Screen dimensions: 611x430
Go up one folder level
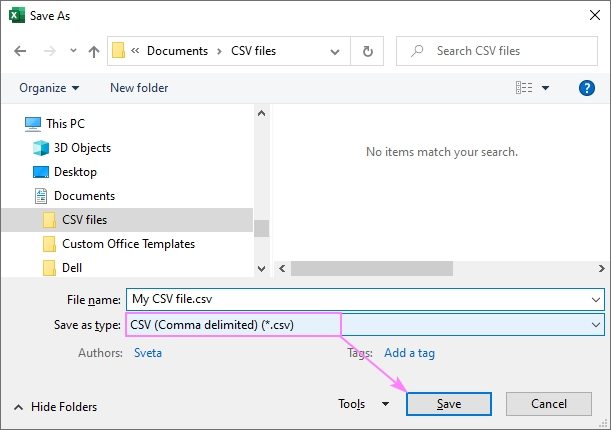[x=93, y=51]
